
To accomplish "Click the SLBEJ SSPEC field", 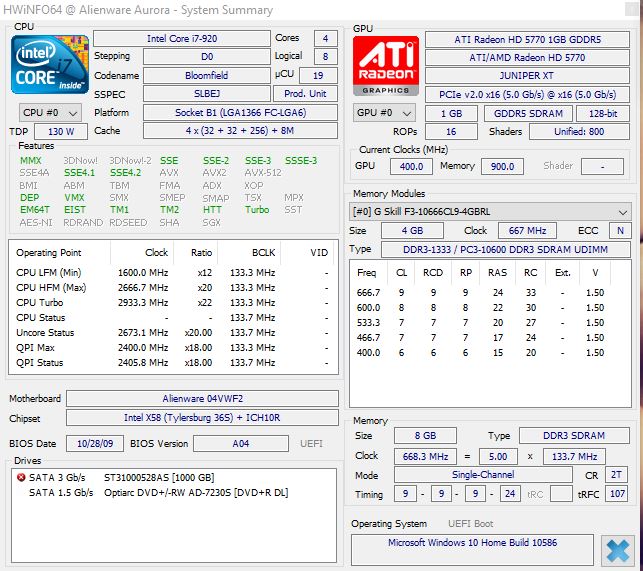I will pyautogui.click(x=207, y=94).
